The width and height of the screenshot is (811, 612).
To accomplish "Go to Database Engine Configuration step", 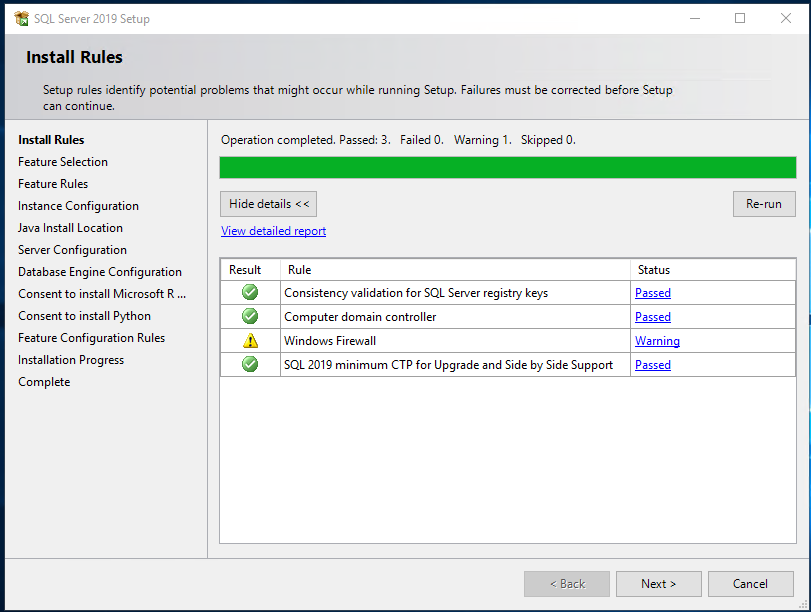I will (100, 272).
